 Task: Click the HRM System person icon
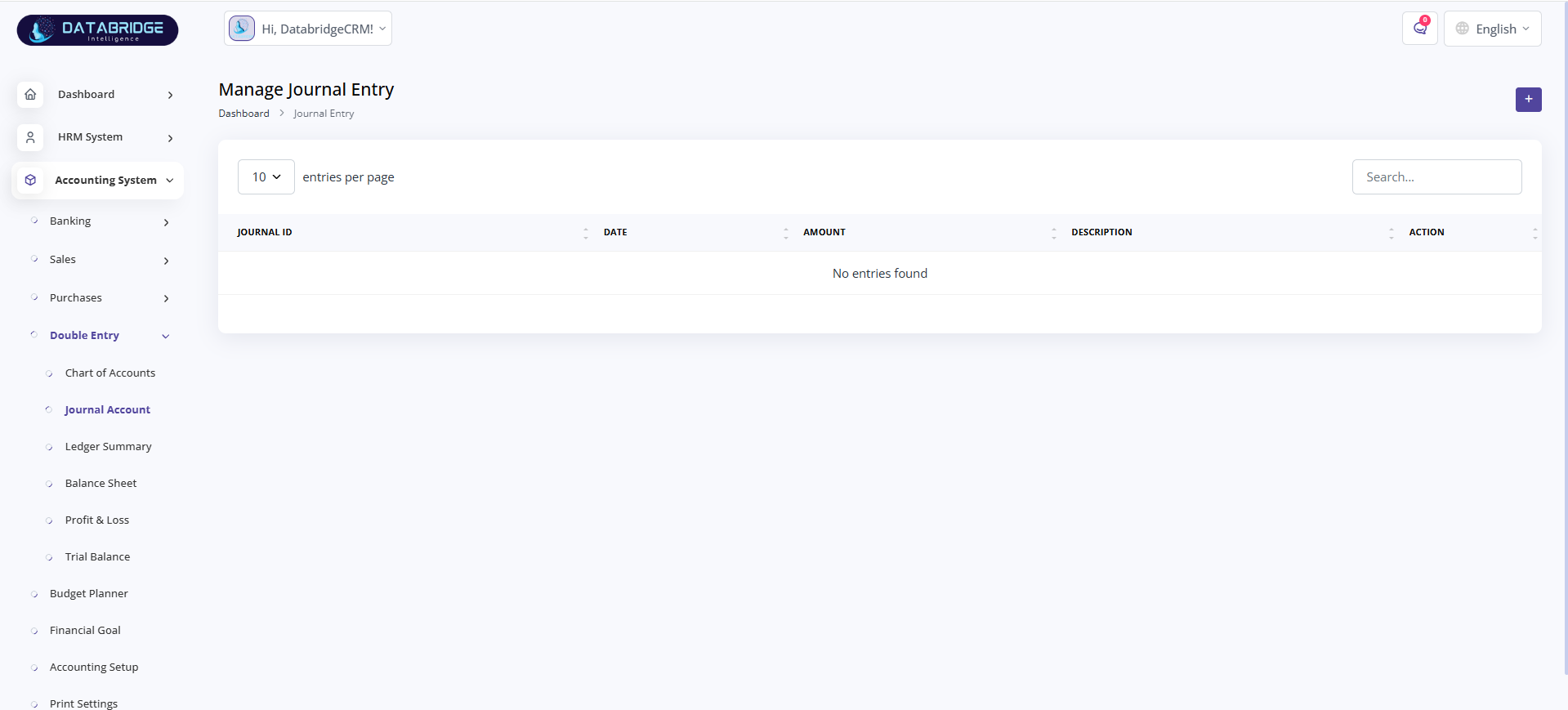click(30, 137)
